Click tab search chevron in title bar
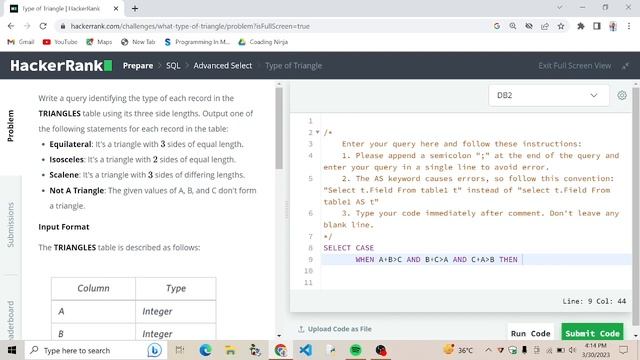The image size is (640, 360). (x=560, y=7)
